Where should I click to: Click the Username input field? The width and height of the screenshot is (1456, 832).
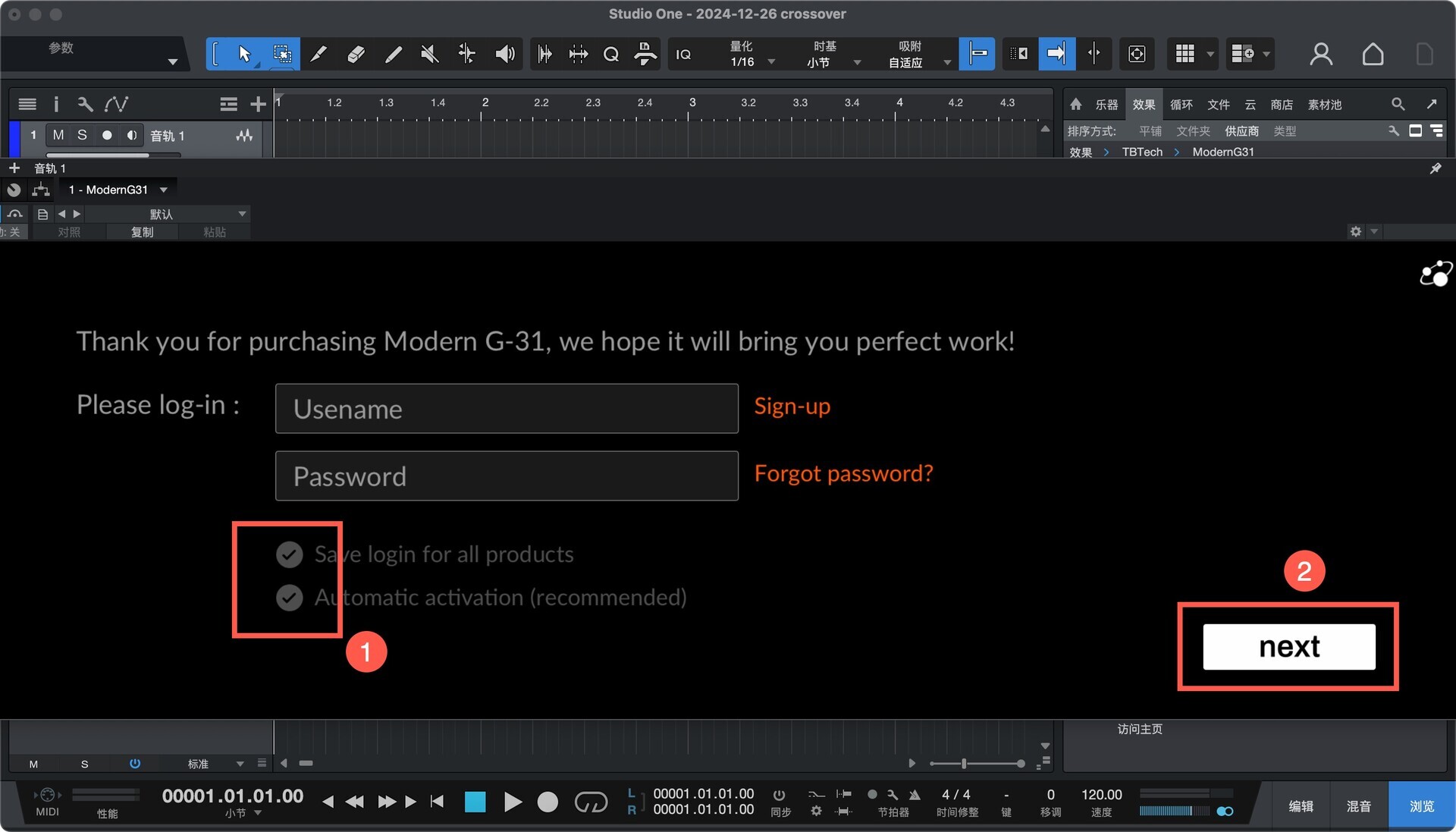(x=507, y=409)
